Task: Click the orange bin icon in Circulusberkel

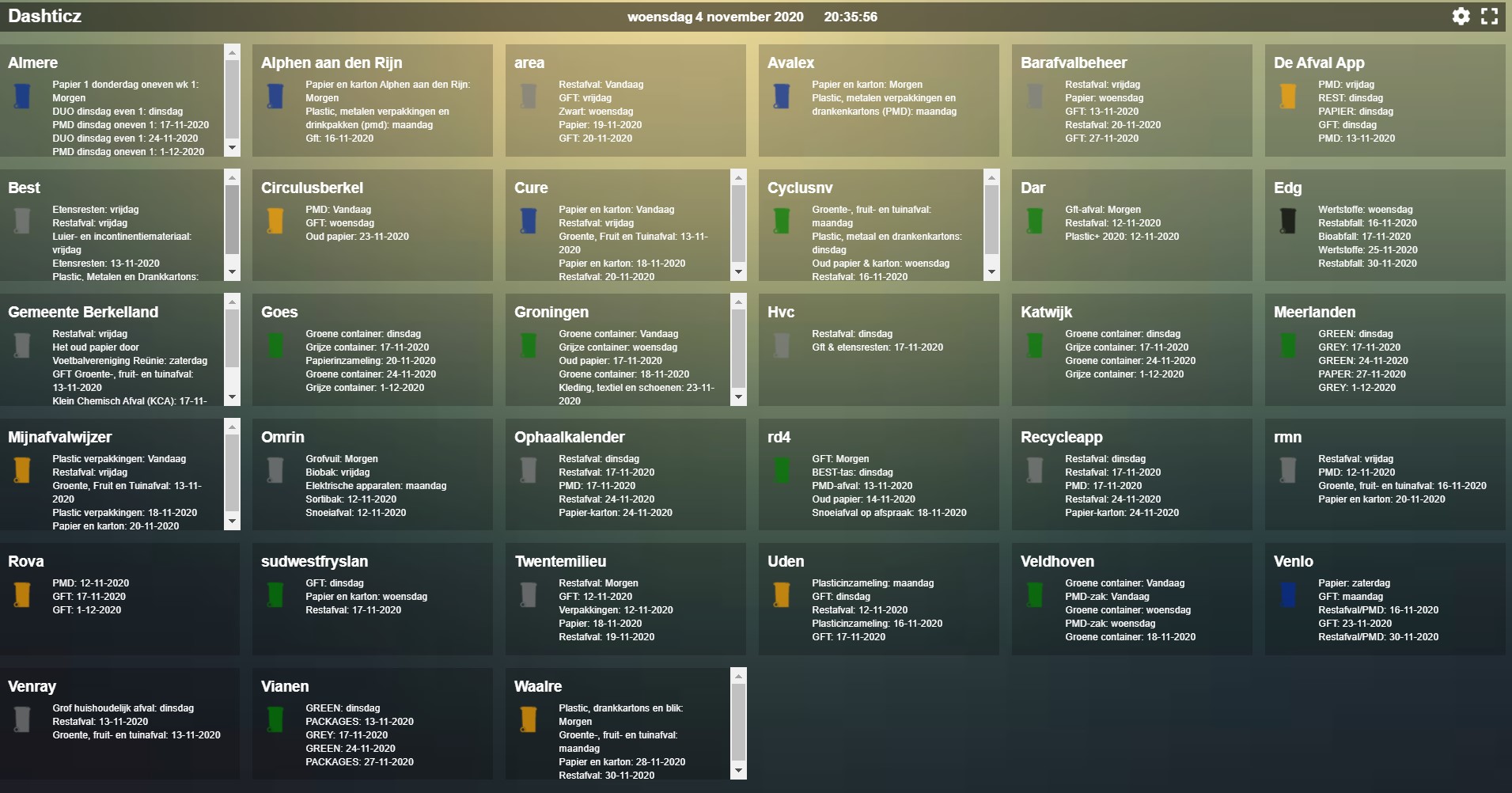Action: click(x=275, y=221)
